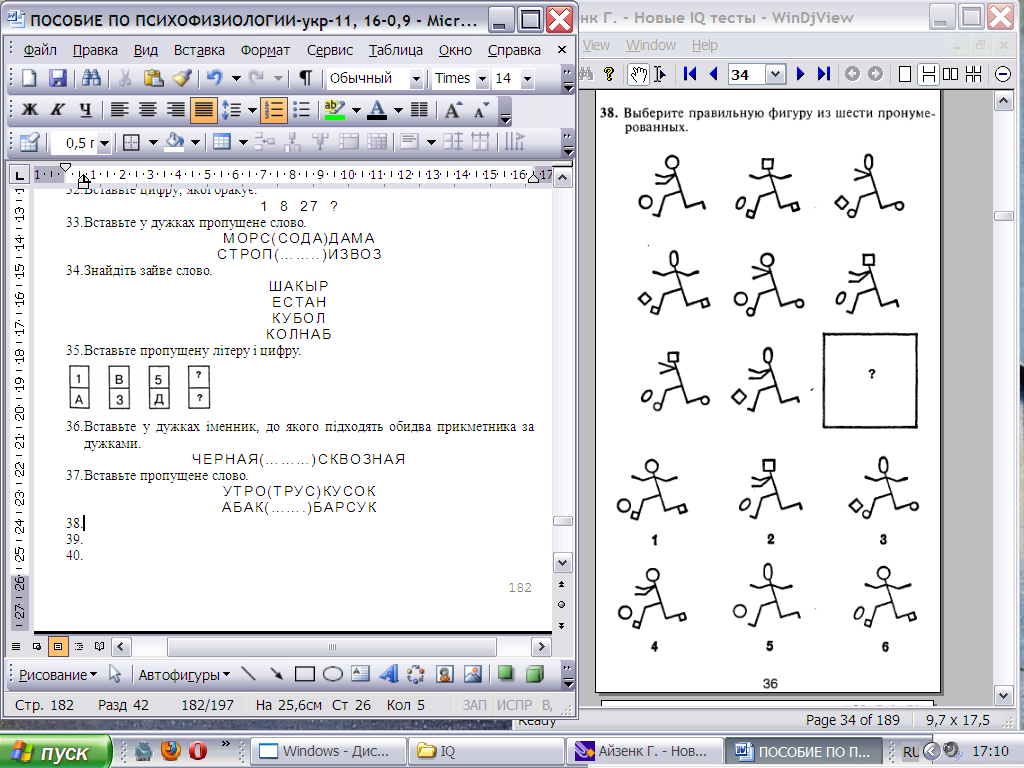Click the select objects pointer icon
1024x768 pixels.
[x=115, y=674]
